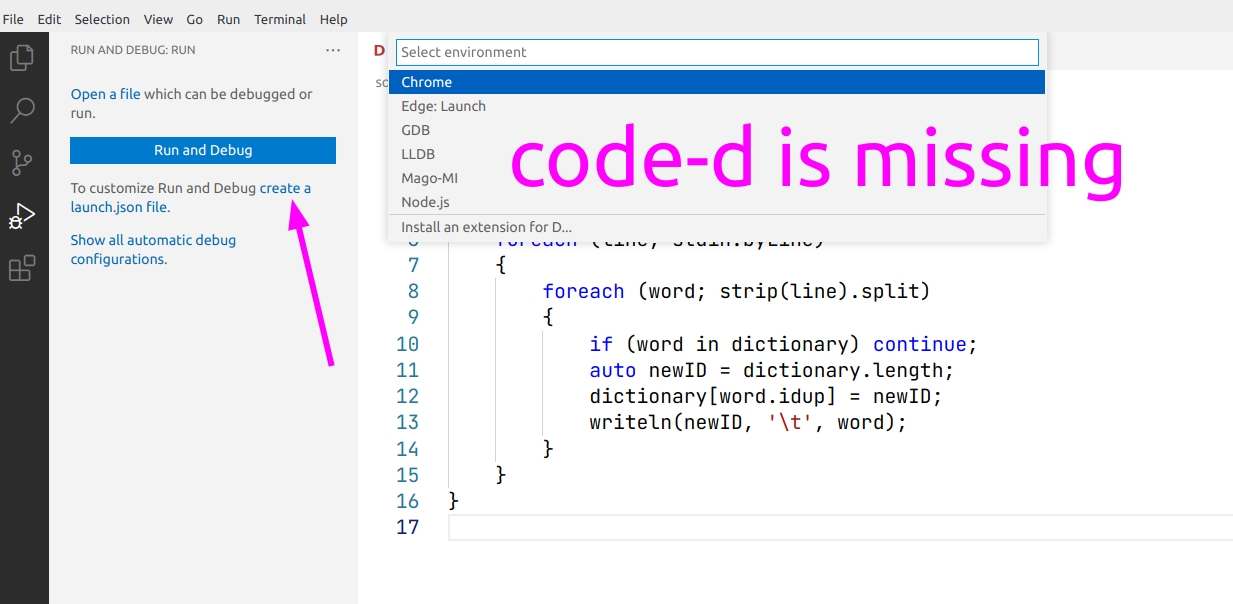Click the 'if' keyword on line 10
This screenshot has width=1233, height=604.
click(x=601, y=344)
